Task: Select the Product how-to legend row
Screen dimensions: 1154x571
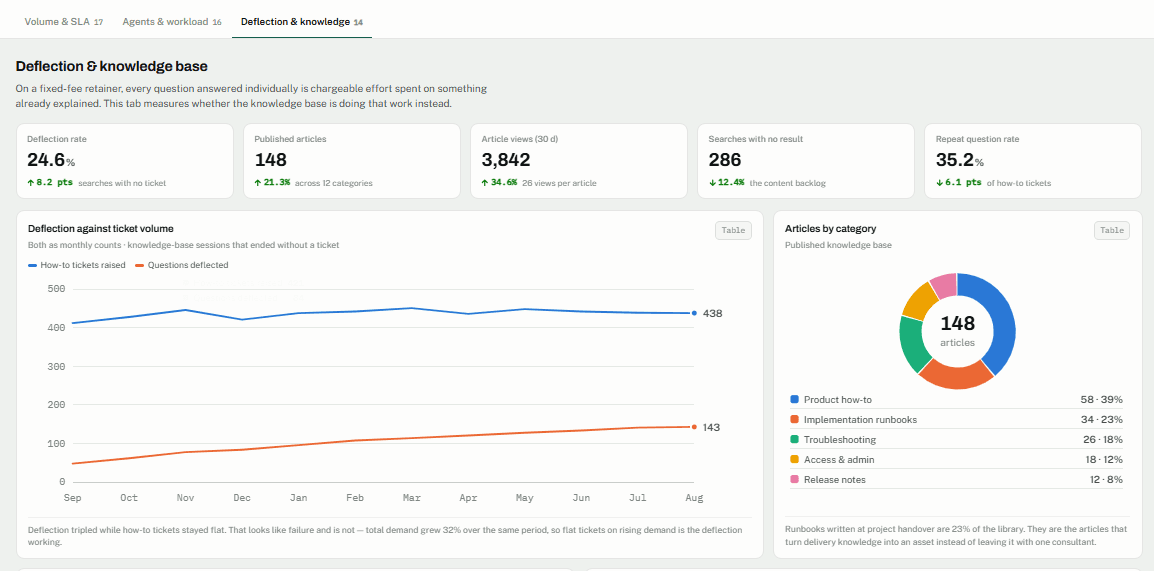Action: [956, 400]
